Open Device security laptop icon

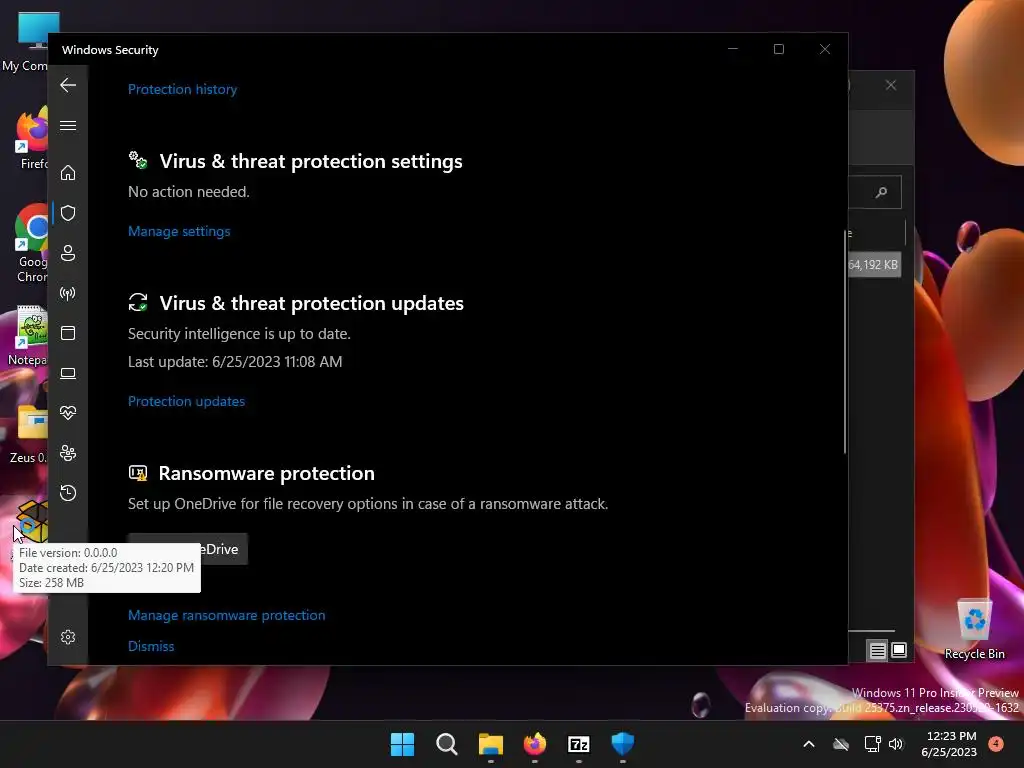coord(68,373)
